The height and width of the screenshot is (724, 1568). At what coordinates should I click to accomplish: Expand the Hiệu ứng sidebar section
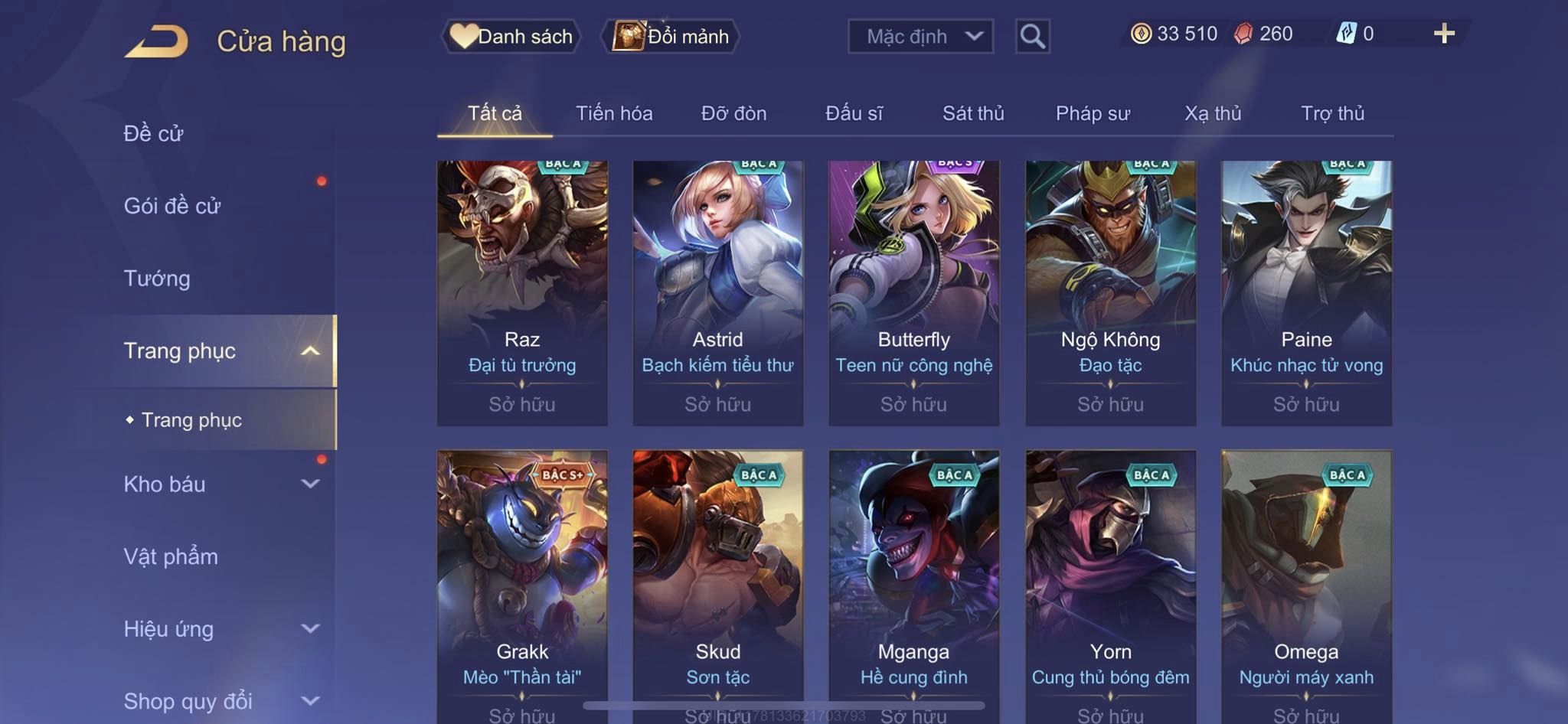tap(310, 628)
